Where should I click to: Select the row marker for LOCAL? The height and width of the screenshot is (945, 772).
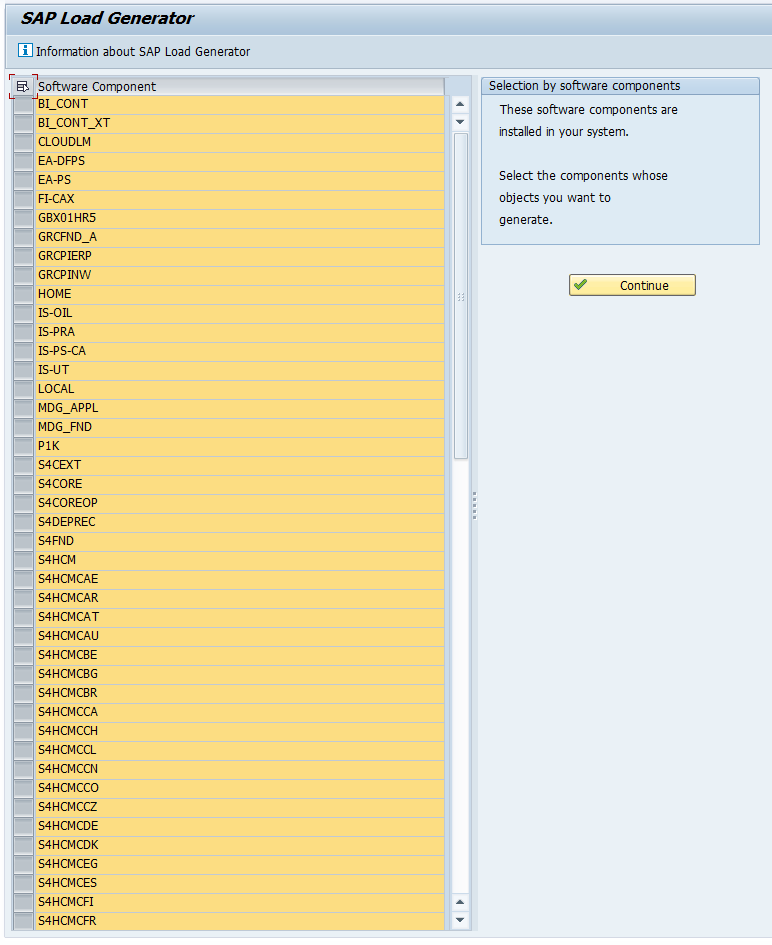(24, 389)
